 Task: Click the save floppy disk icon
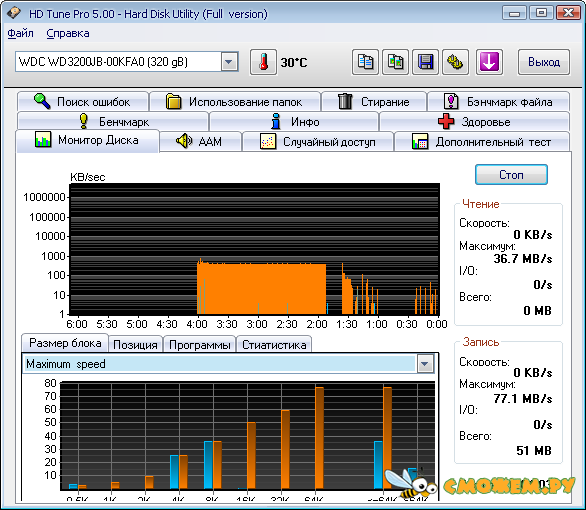coord(425,62)
